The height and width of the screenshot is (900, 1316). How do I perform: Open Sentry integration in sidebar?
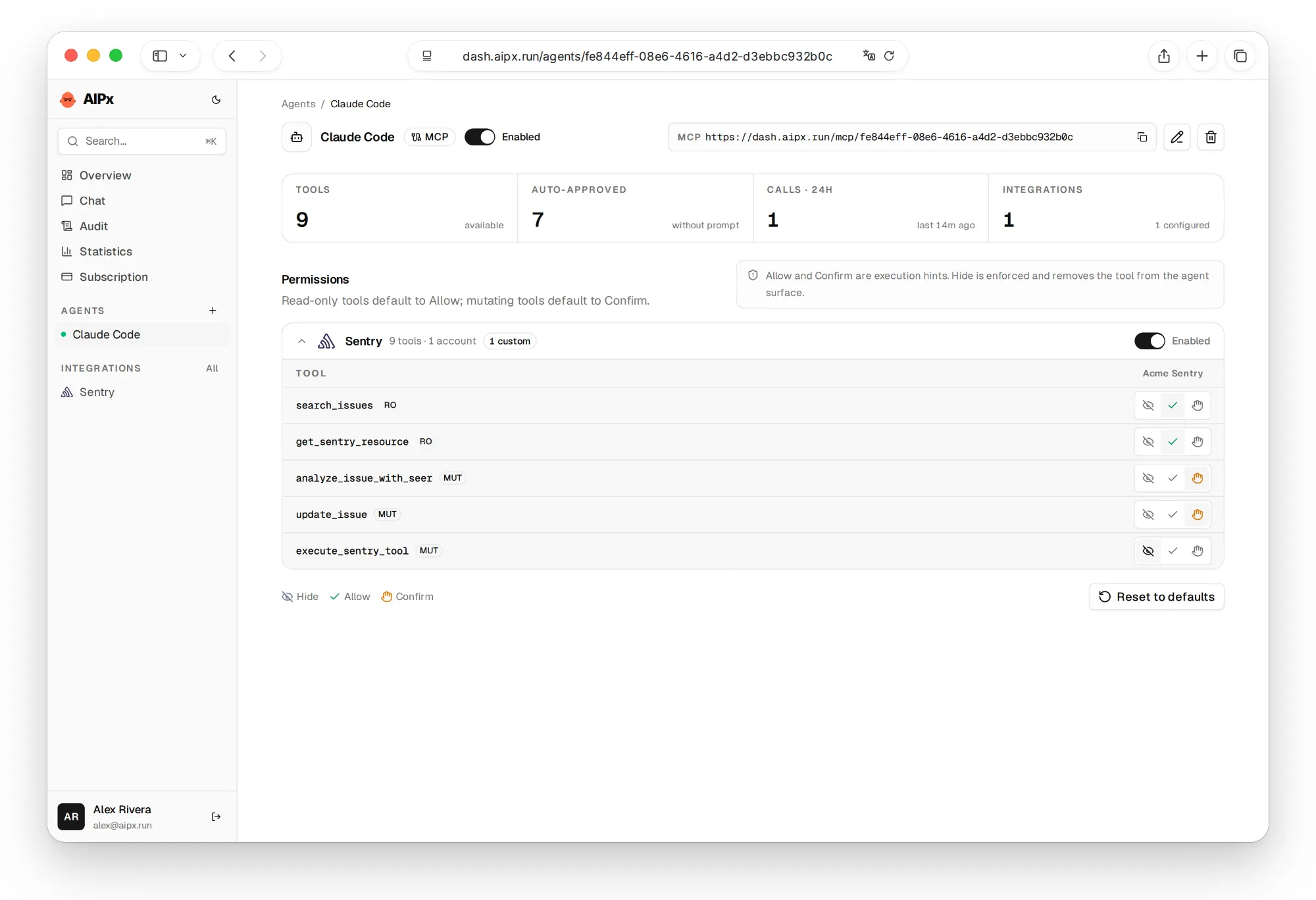[142, 392]
